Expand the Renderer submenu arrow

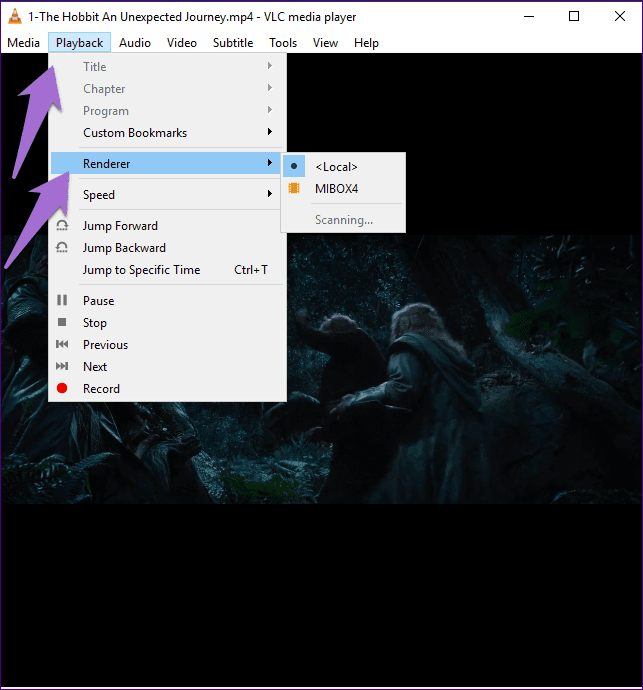270,163
